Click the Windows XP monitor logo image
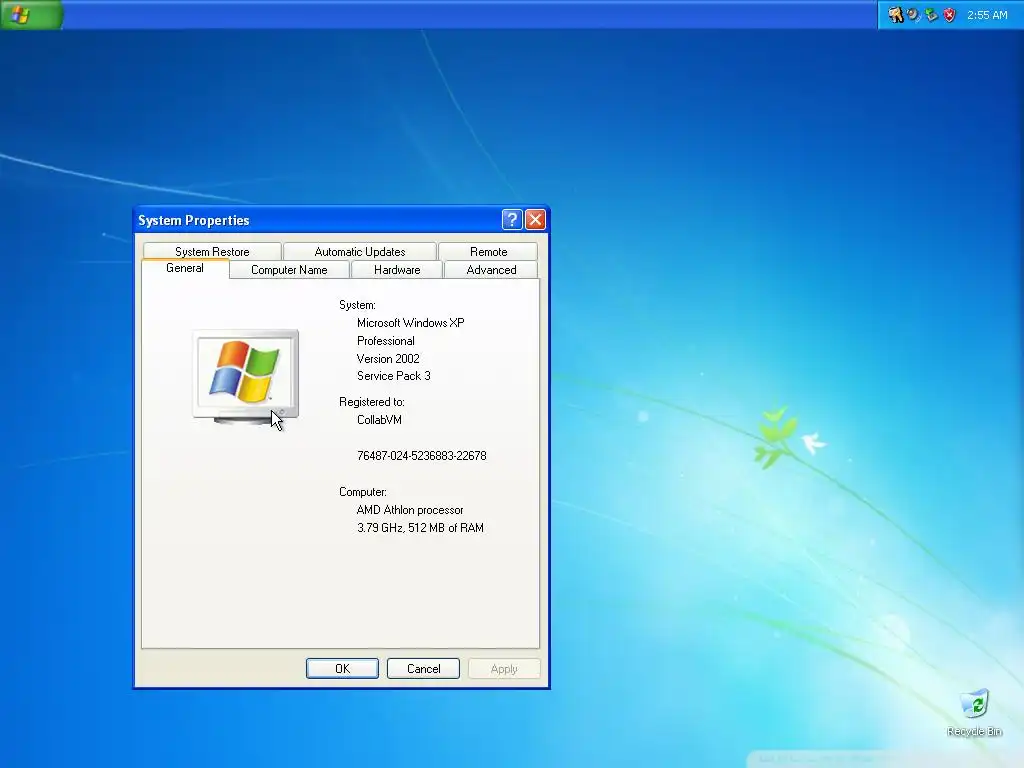 pos(246,377)
